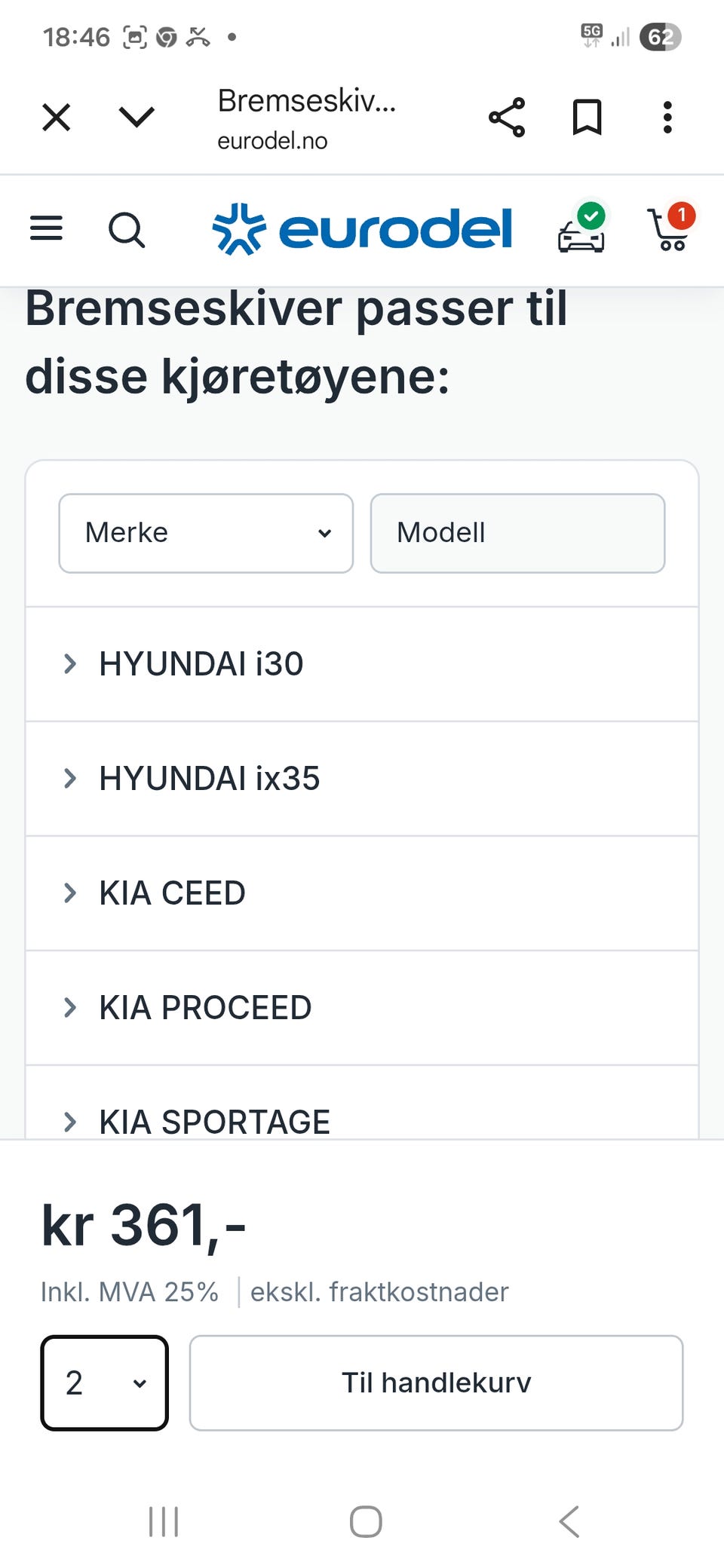Share this page via share icon
This screenshot has height=1568, width=724.
(x=507, y=118)
